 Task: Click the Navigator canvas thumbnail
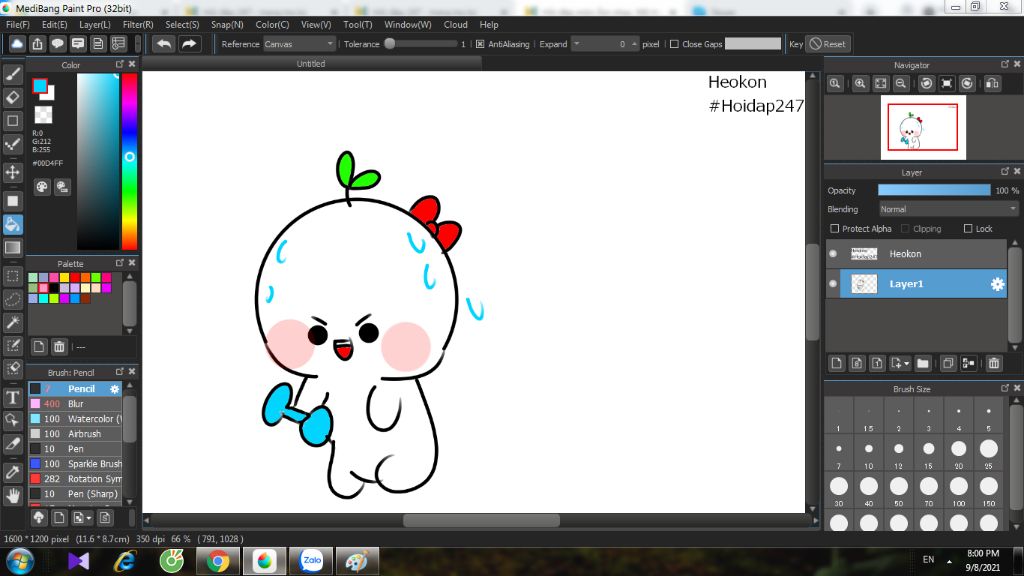[x=923, y=127]
